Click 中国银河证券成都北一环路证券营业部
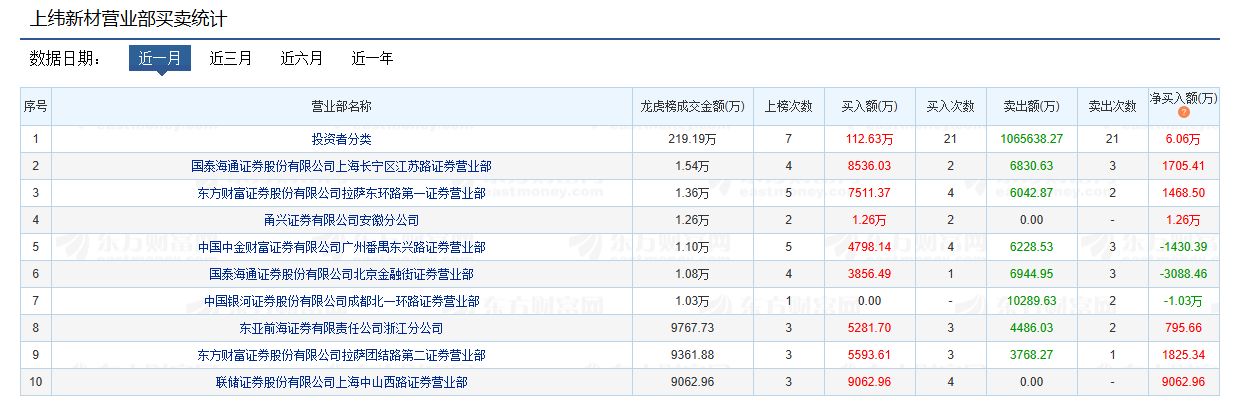Viewport: 1256px width, 413px height. coord(341,301)
